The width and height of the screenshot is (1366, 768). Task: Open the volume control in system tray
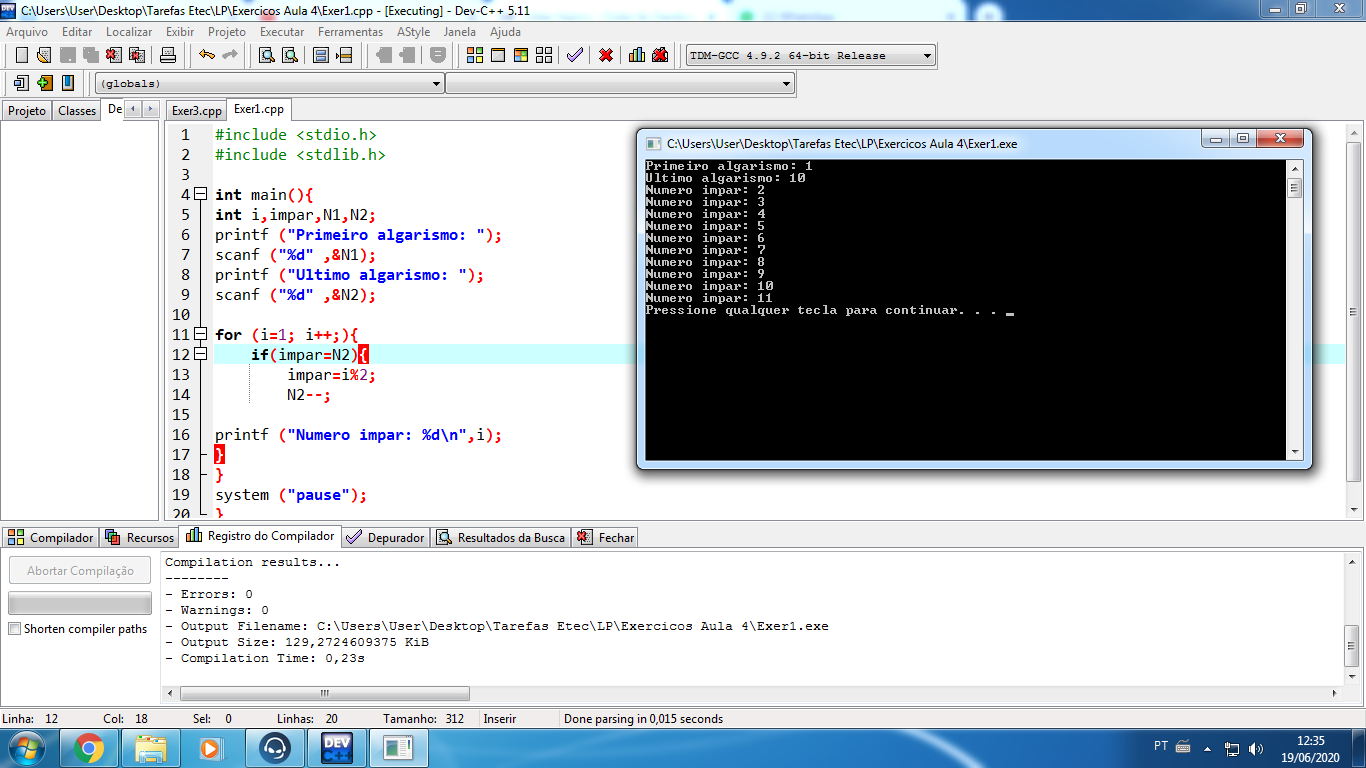(x=1256, y=748)
